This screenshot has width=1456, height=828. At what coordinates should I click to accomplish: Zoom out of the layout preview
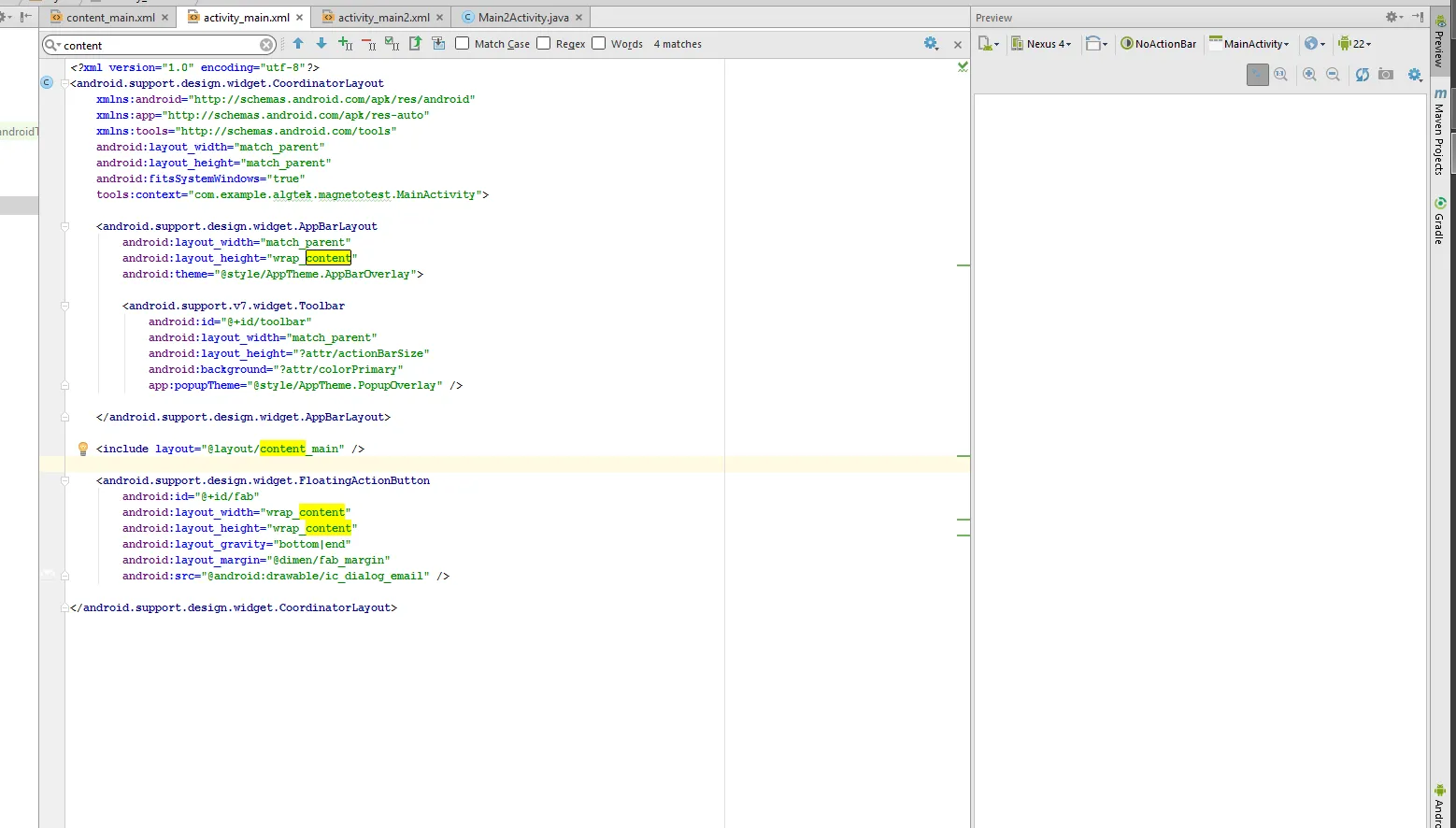tap(1334, 75)
